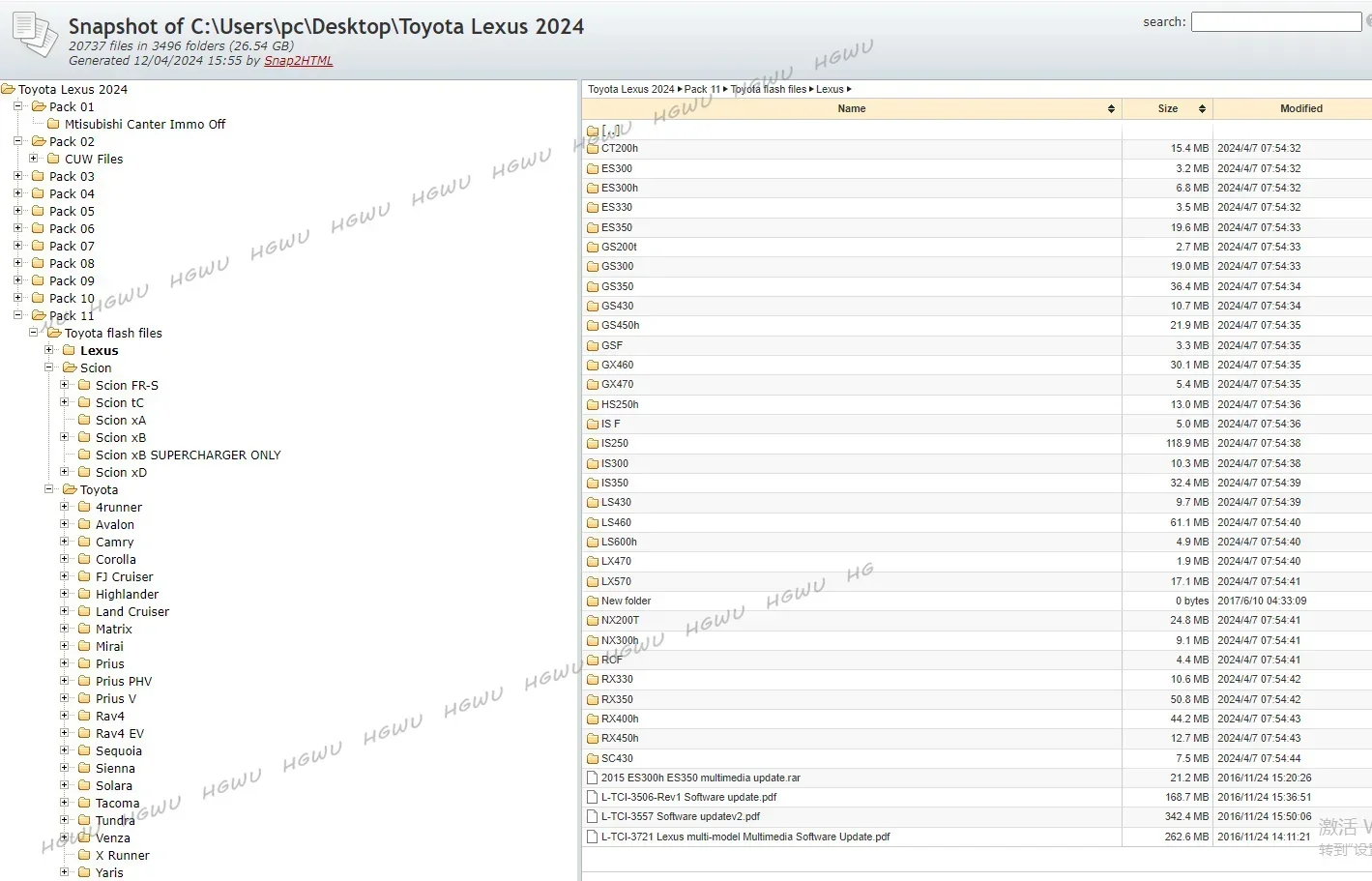
Task: Click the RX350 folder icon
Action: tap(593, 699)
